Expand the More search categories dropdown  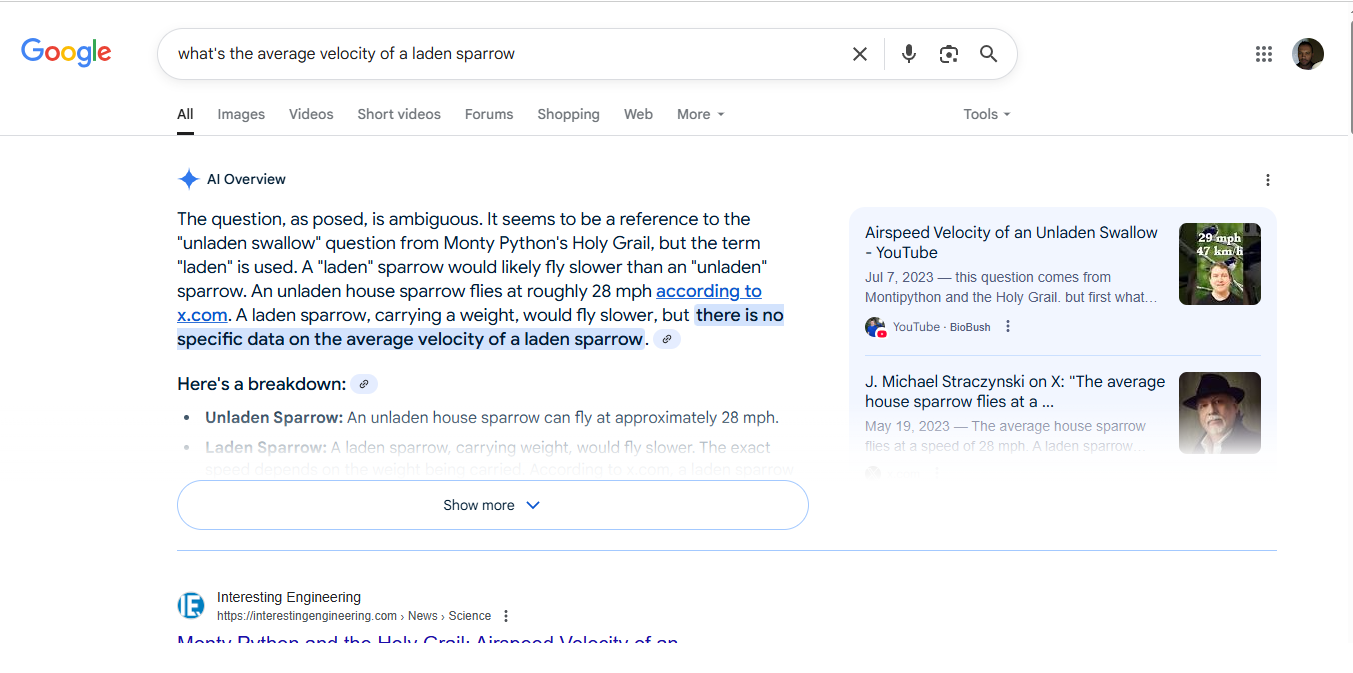pyautogui.click(x=699, y=113)
